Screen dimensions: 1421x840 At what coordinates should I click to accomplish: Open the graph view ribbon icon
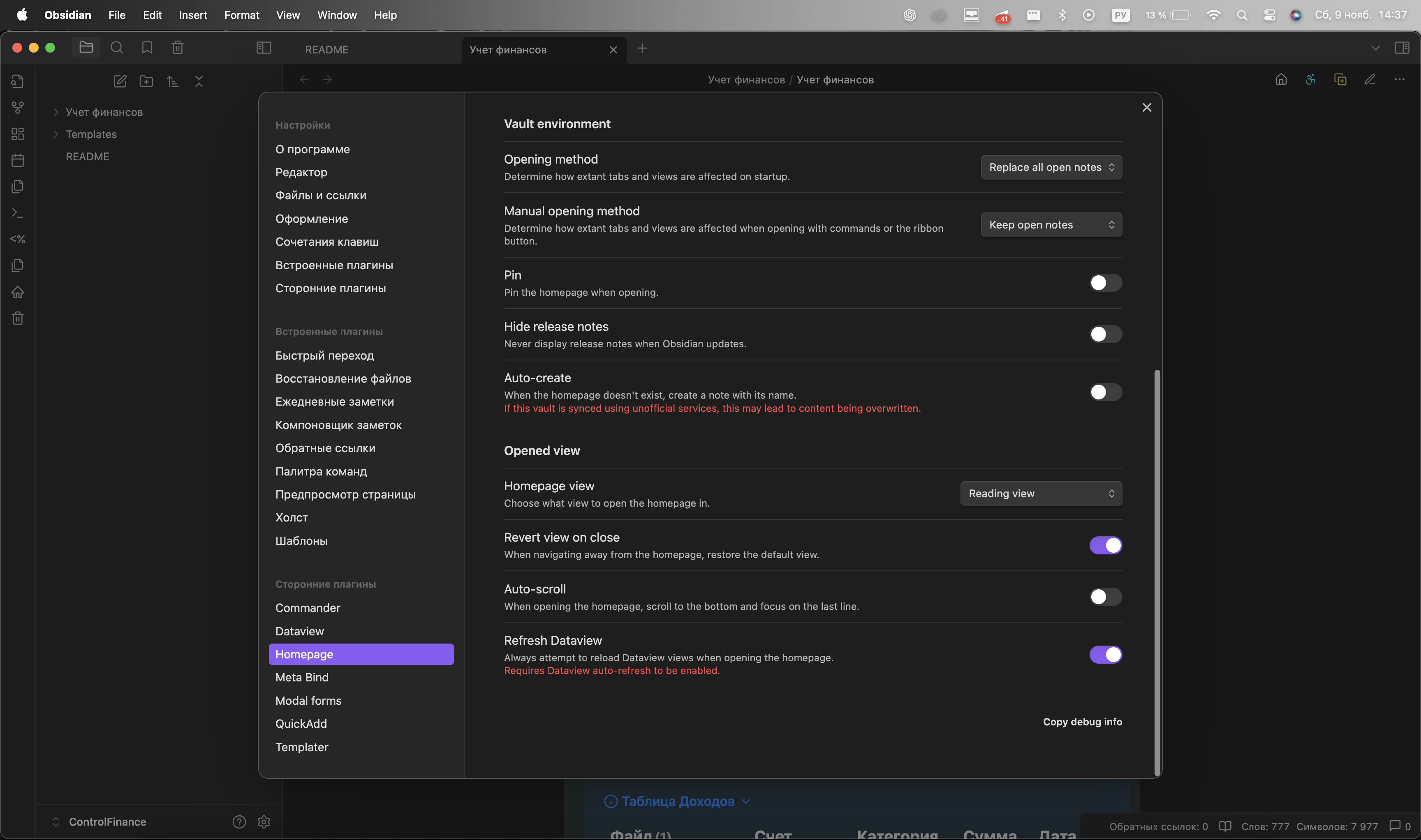[x=18, y=107]
